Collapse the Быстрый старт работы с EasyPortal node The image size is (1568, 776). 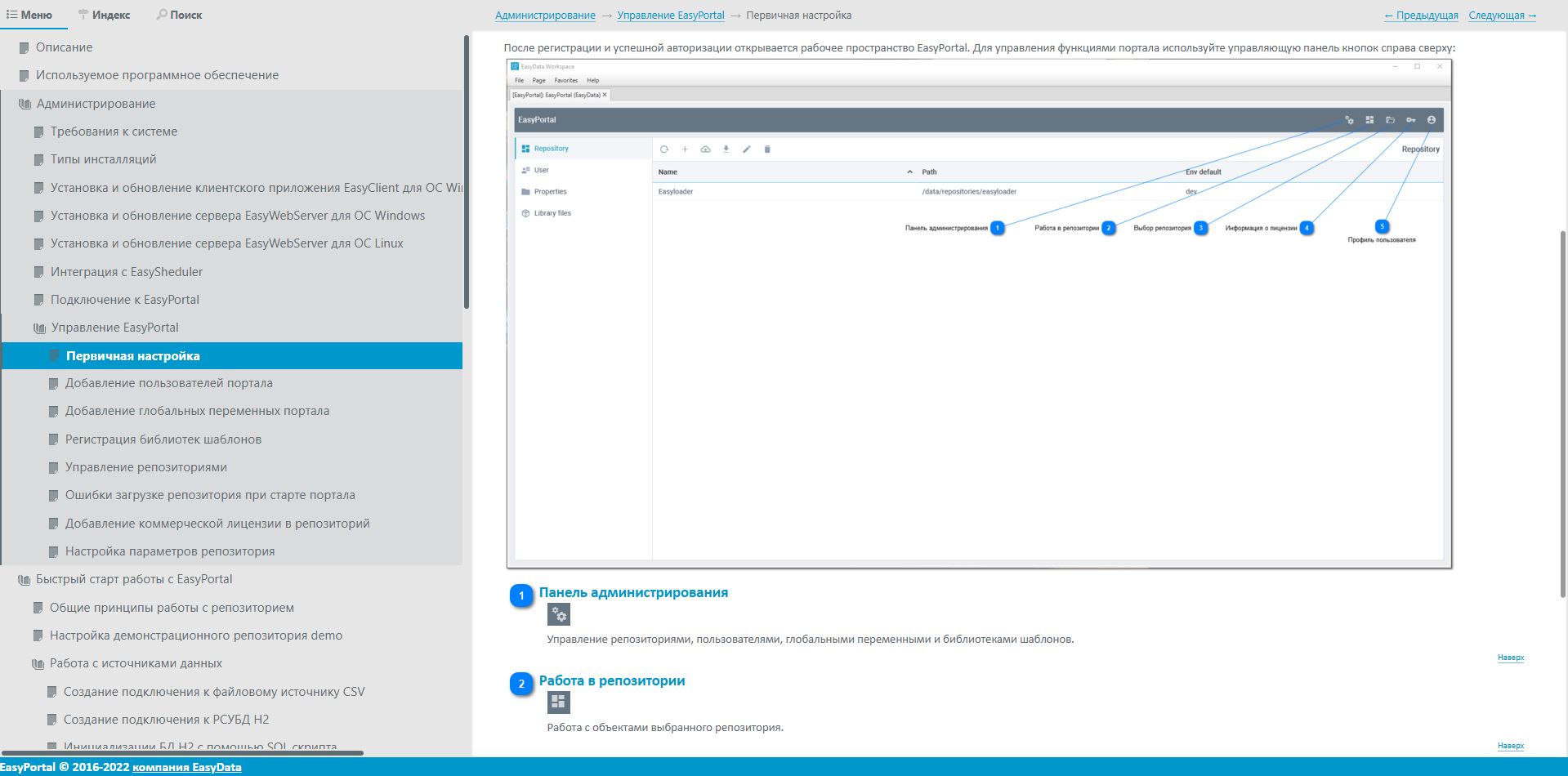(x=25, y=579)
